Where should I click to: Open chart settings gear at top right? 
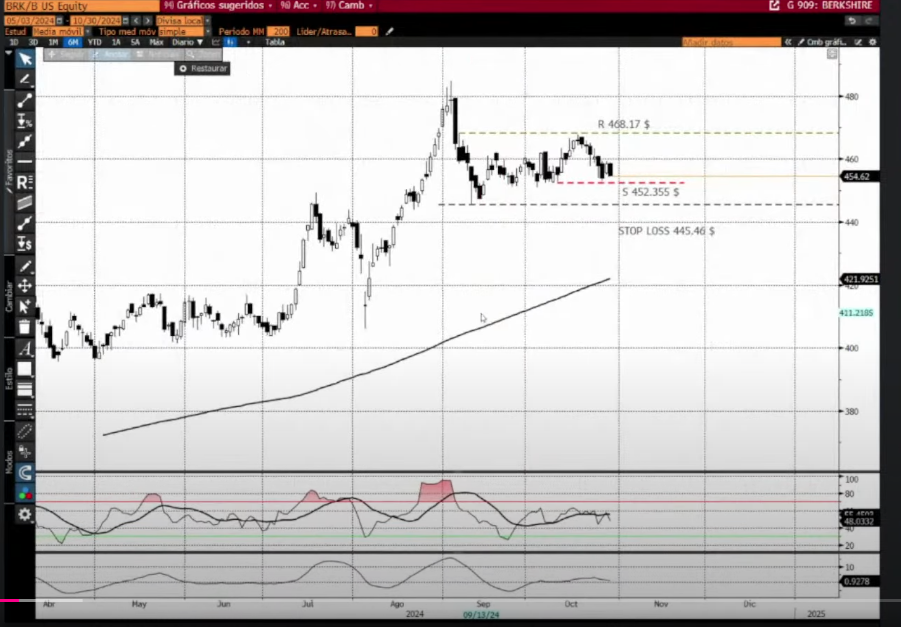tap(872, 42)
